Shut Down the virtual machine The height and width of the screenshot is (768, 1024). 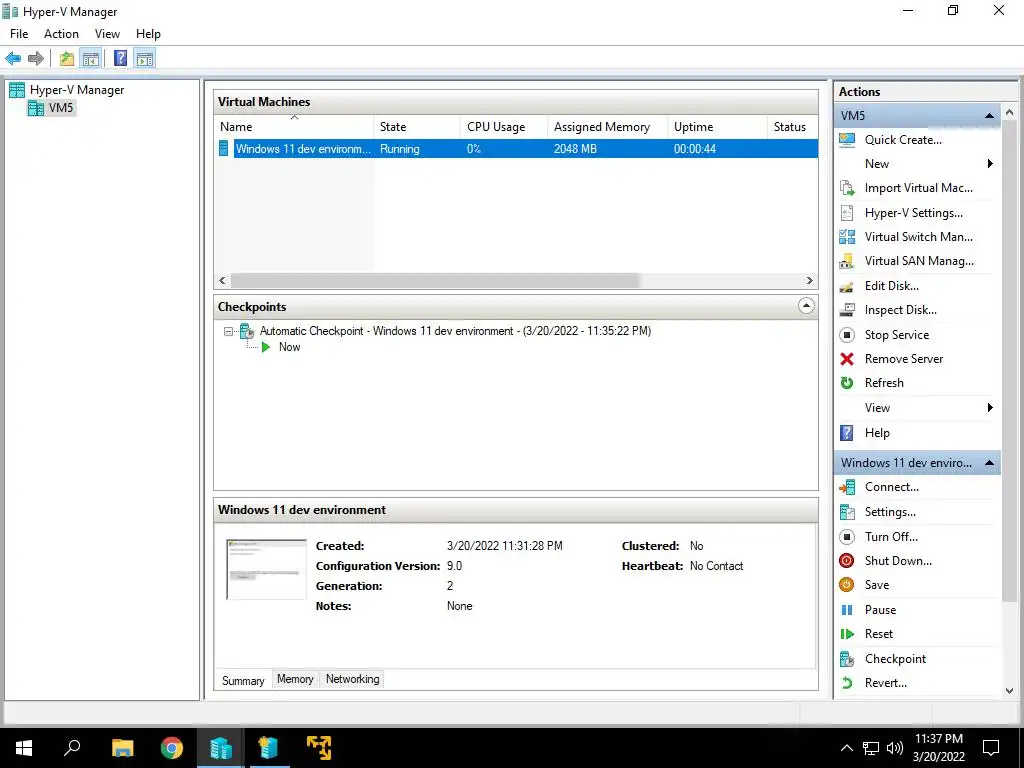[x=898, y=561]
